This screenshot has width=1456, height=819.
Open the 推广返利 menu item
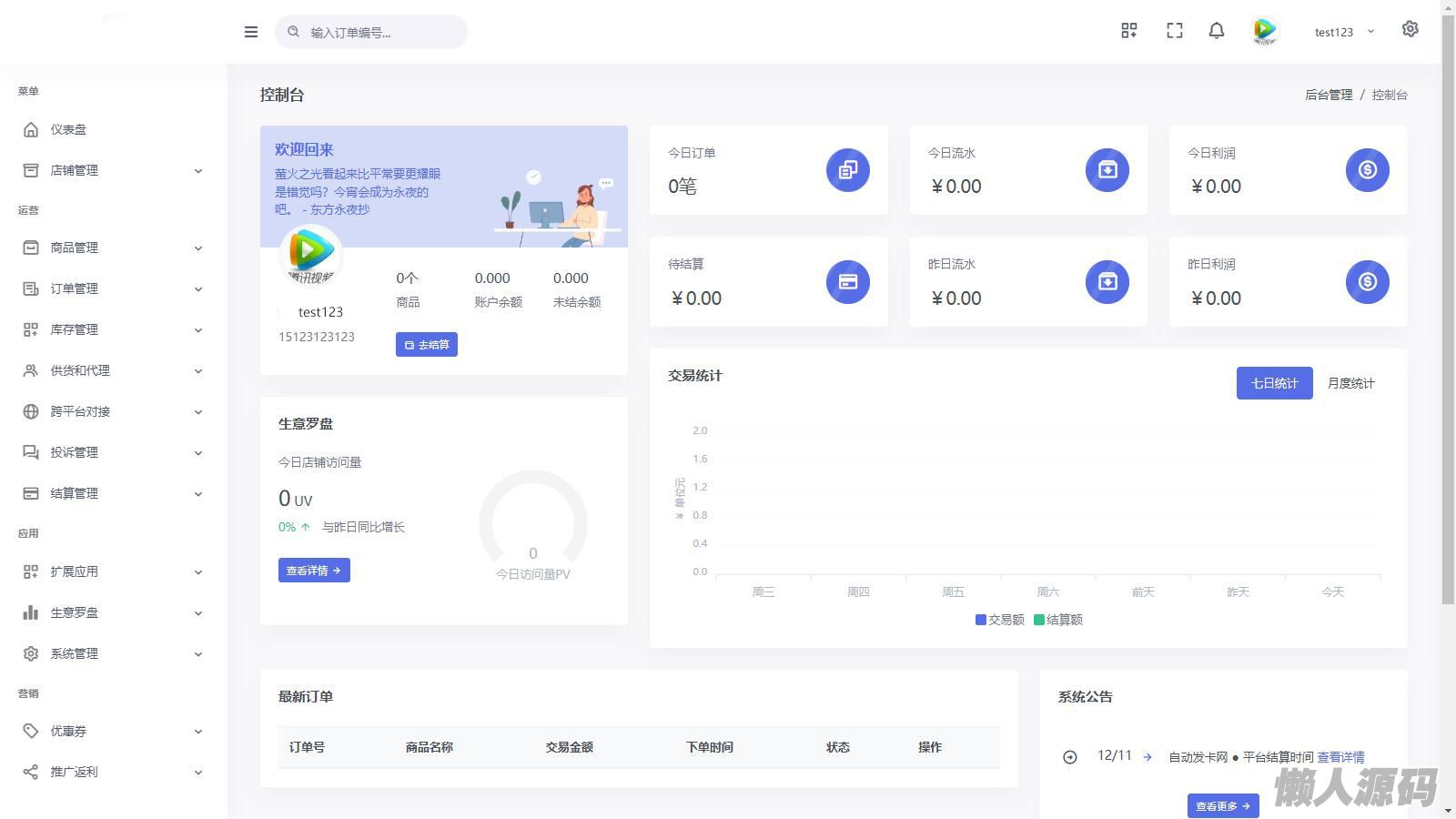(x=114, y=772)
